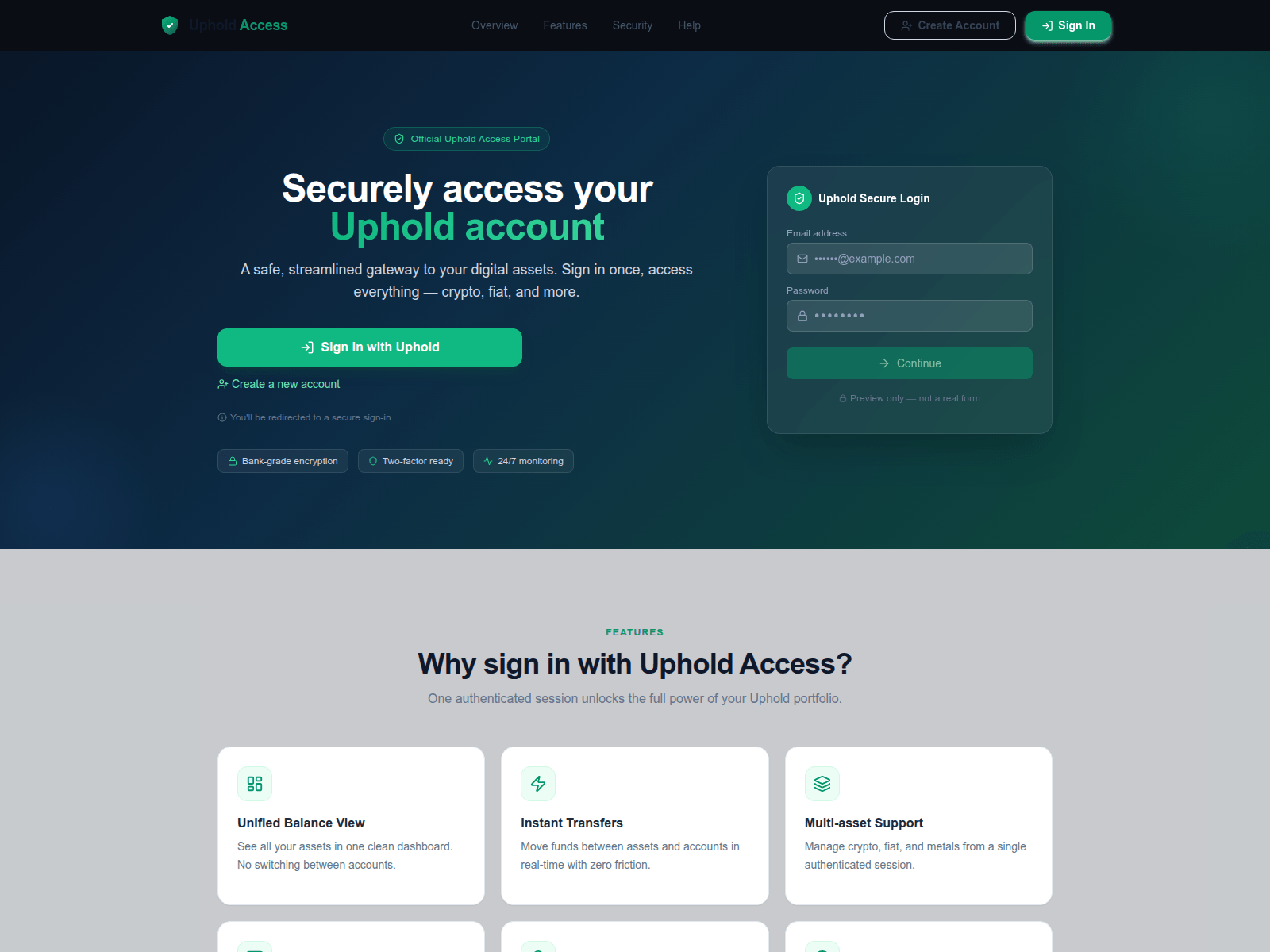This screenshot has width=1270, height=952.
Task: Click the info icon beside the redirect notice
Action: pyautogui.click(x=222, y=417)
